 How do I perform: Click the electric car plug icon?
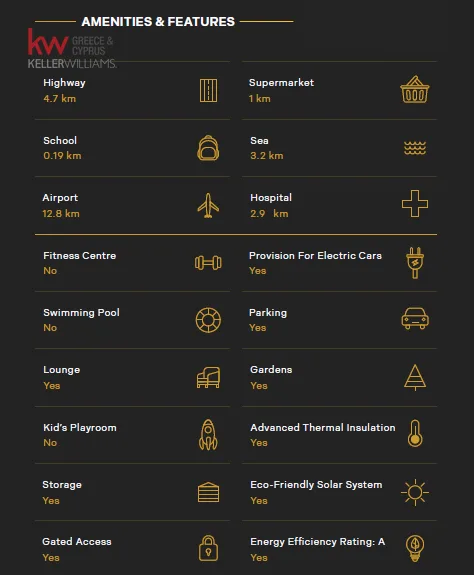[x=415, y=263]
